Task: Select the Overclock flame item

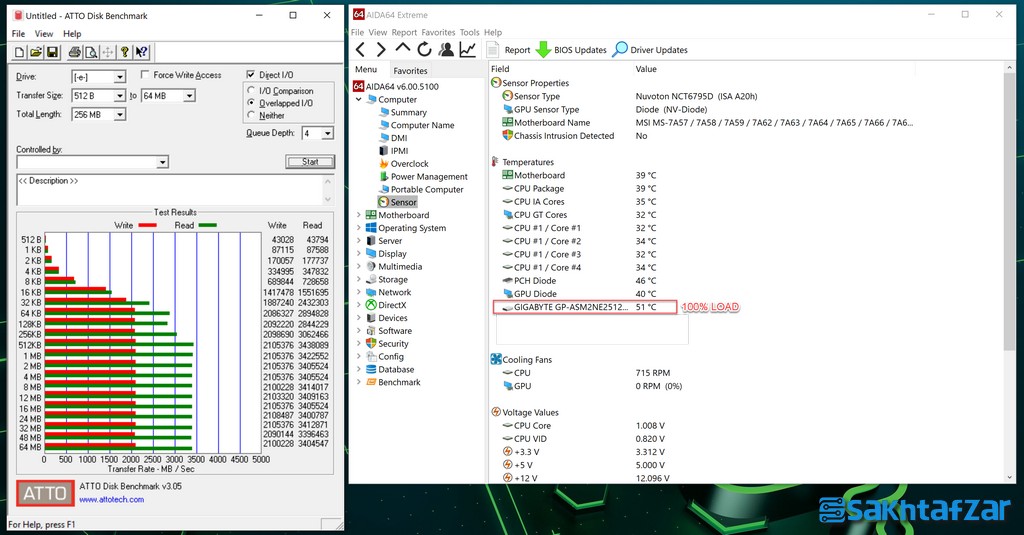Action: [404, 164]
